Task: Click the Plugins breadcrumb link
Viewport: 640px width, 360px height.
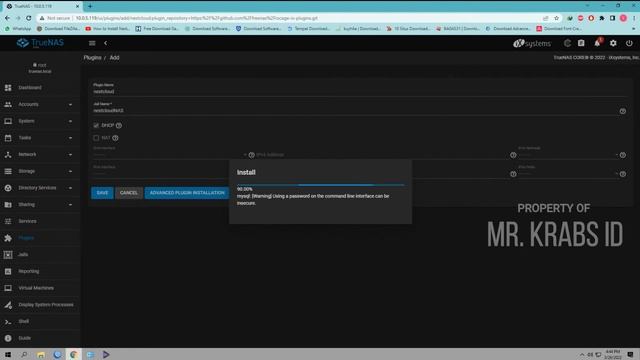Action: [x=92, y=58]
